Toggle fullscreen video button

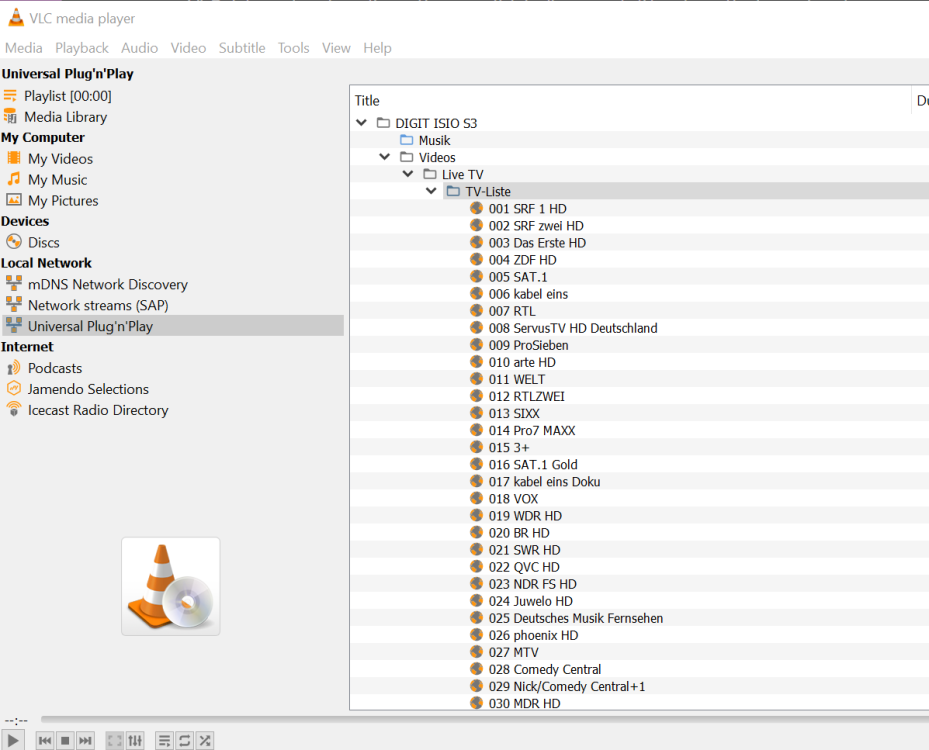pos(115,741)
